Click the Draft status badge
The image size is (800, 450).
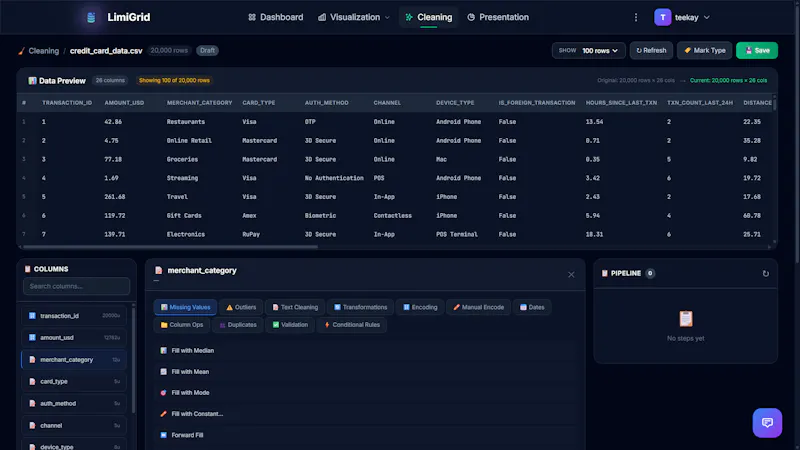pyautogui.click(x=207, y=51)
